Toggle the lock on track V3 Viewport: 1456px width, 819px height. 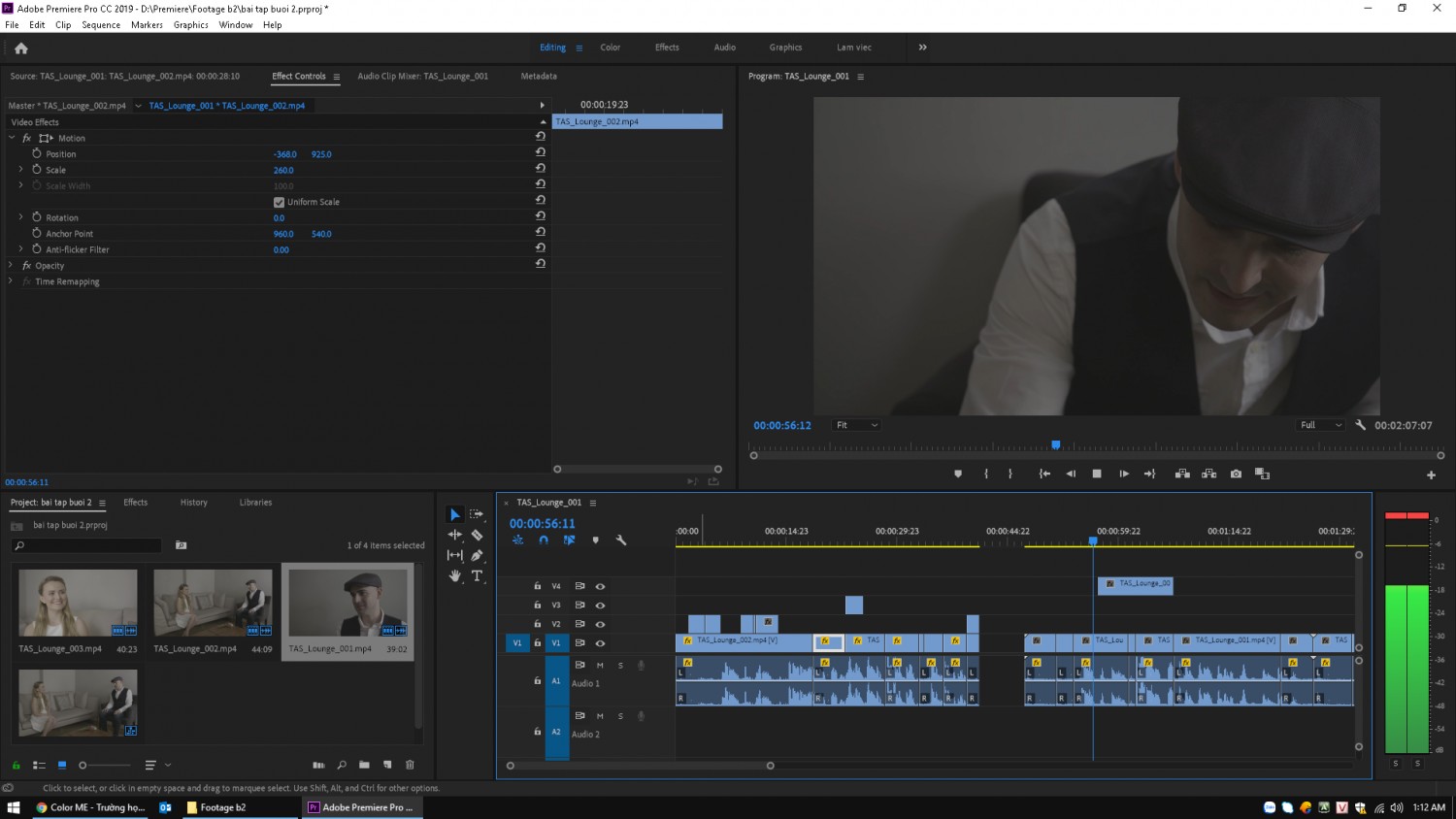(x=537, y=605)
